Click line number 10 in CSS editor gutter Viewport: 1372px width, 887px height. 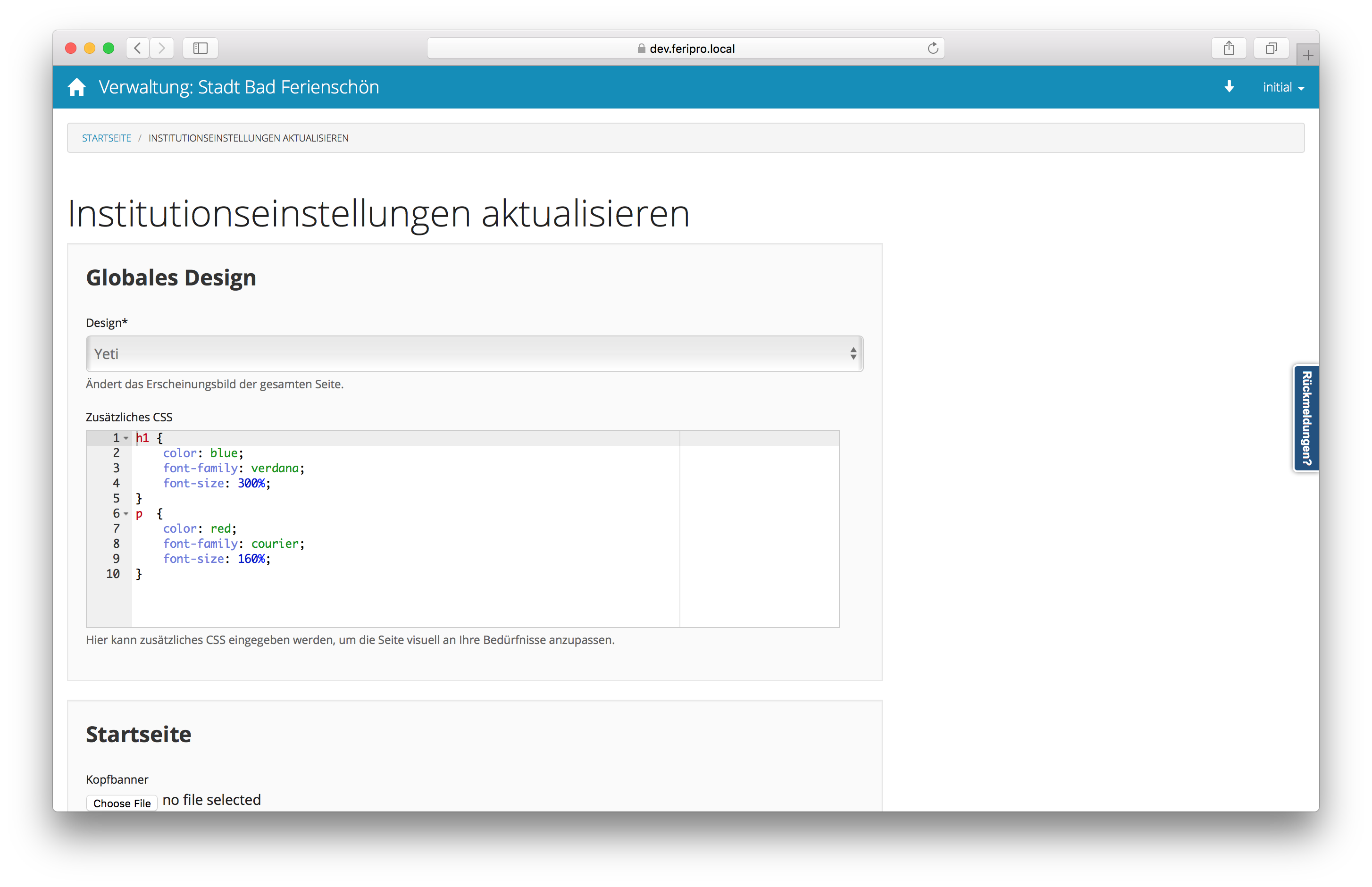(x=113, y=574)
